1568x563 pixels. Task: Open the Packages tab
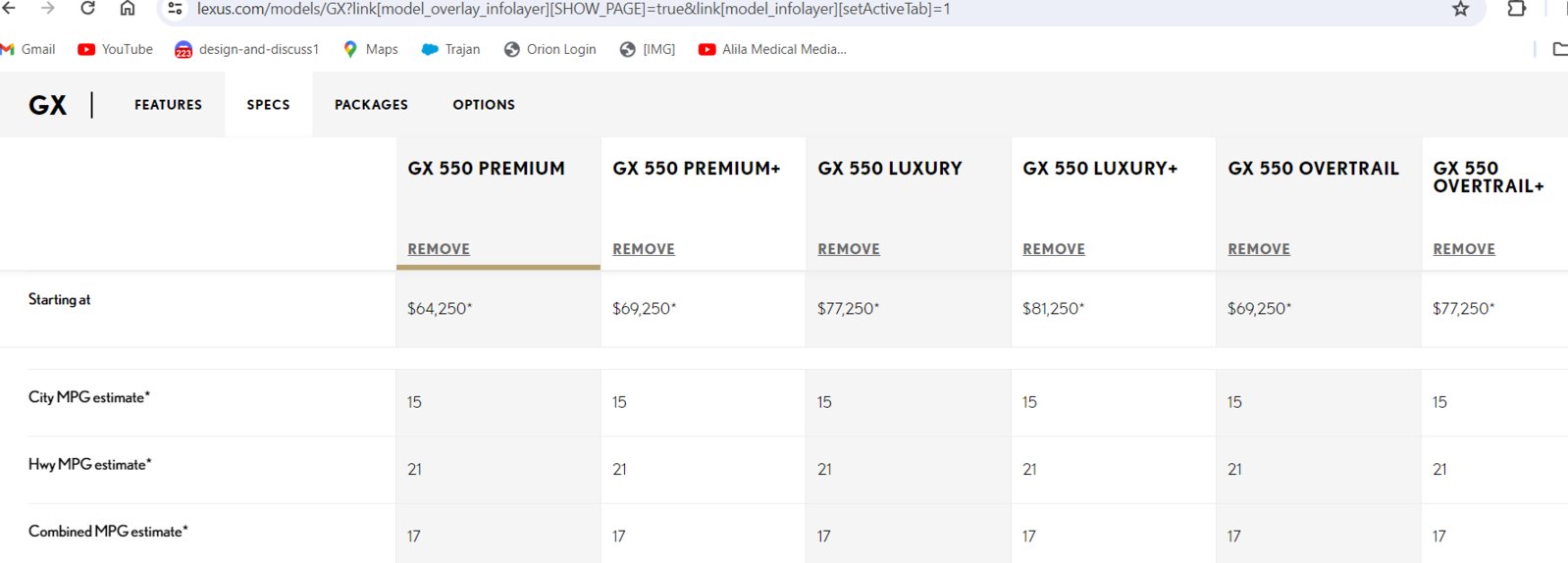tap(371, 105)
